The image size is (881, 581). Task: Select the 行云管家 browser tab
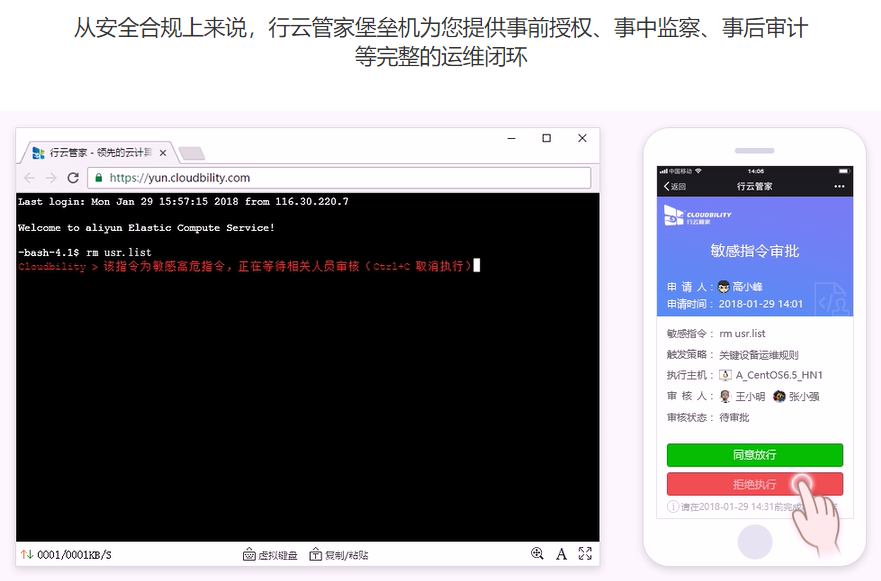[x=101, y=152]
